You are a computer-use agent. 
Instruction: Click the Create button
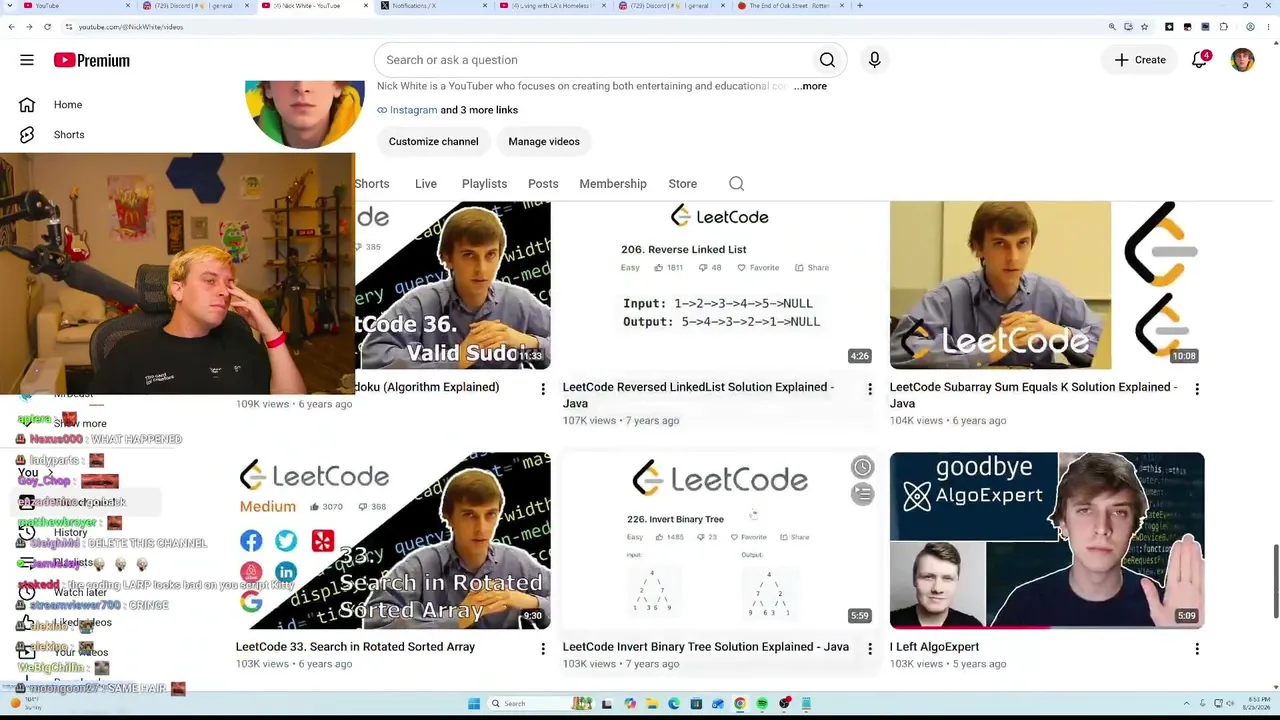[x=1140, y=60]
